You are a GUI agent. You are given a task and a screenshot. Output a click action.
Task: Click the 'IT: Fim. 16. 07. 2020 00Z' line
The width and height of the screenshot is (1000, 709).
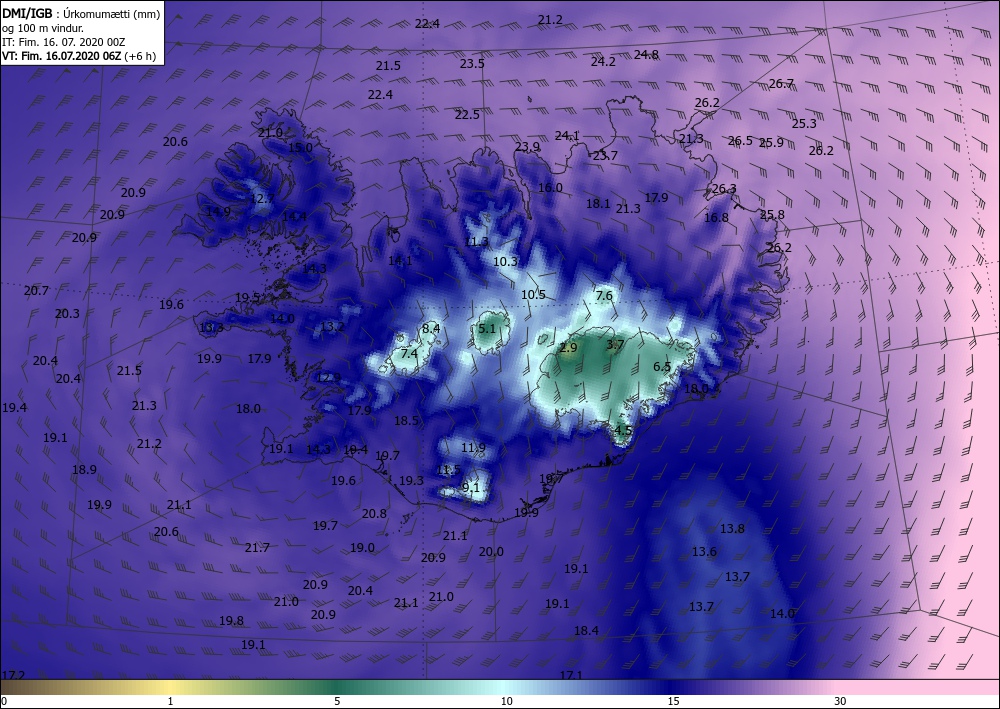pos(64,42)
